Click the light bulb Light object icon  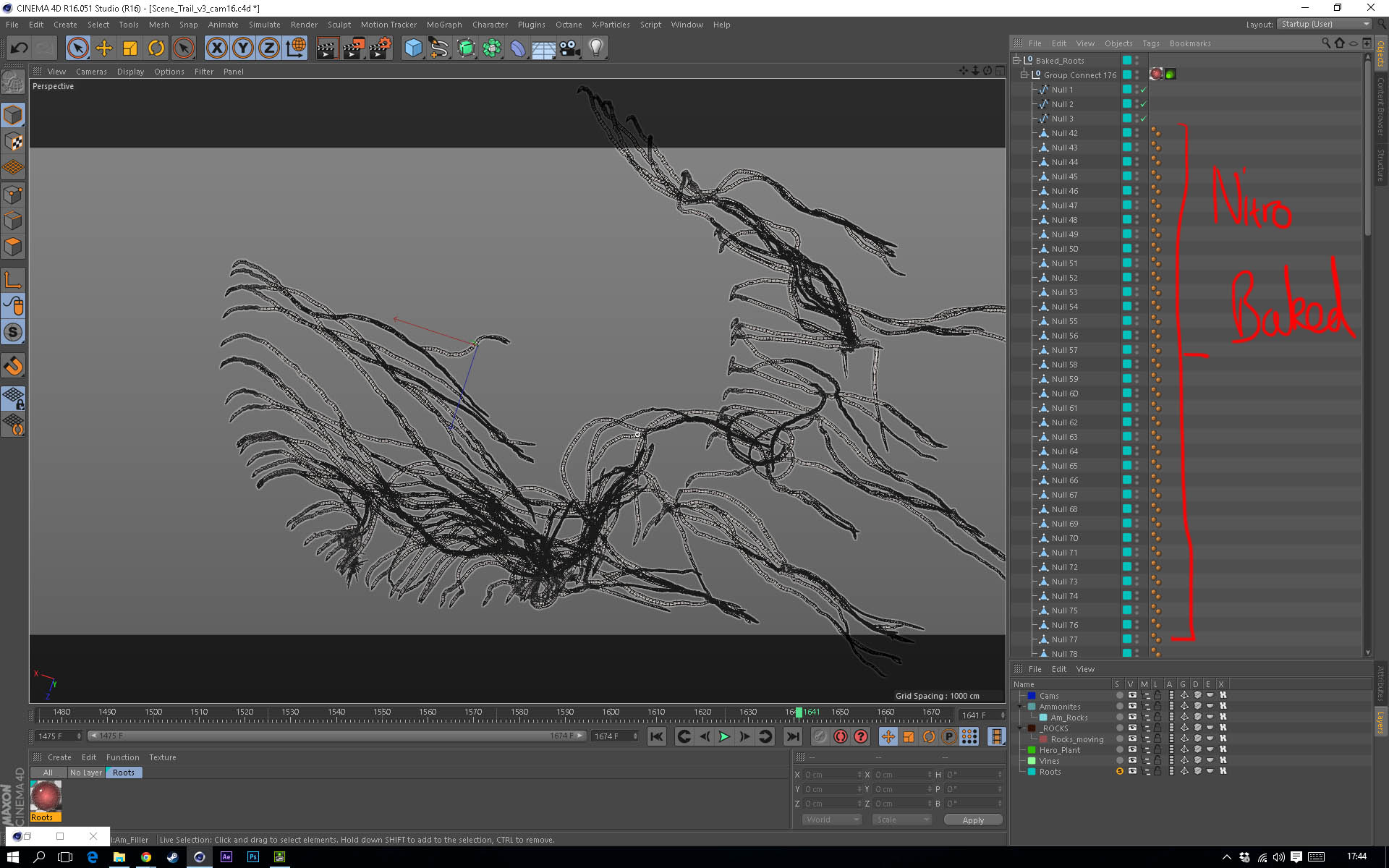coord(595,48)
